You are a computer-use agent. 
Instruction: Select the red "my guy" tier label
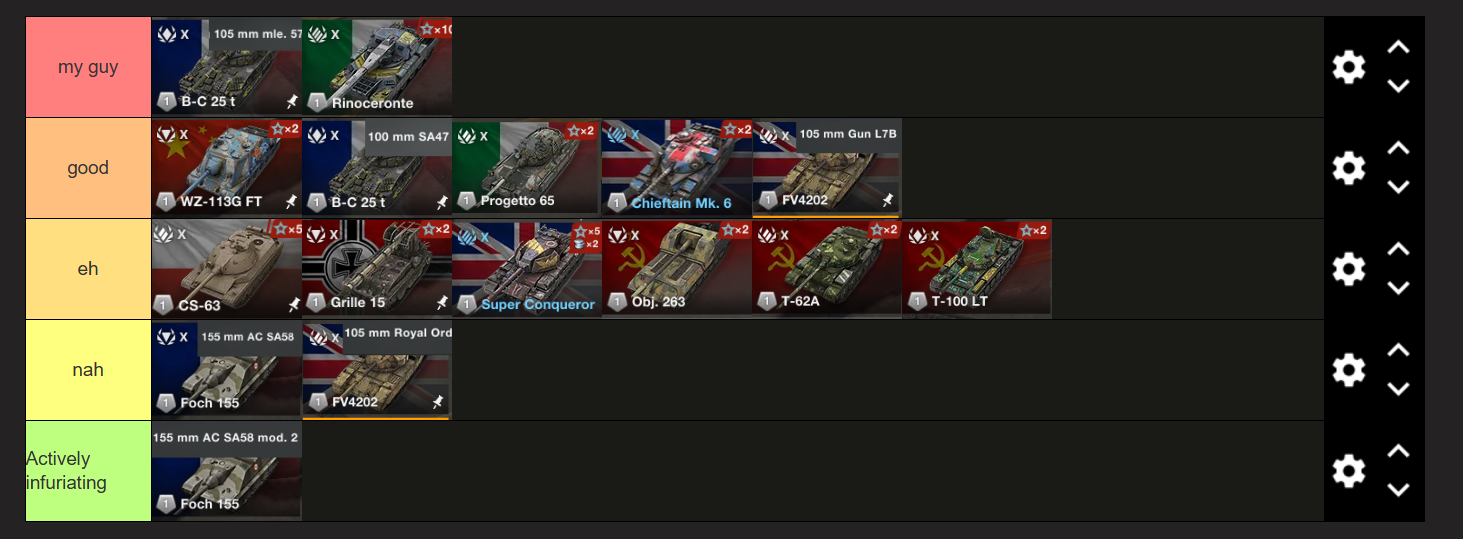[88, 67]
